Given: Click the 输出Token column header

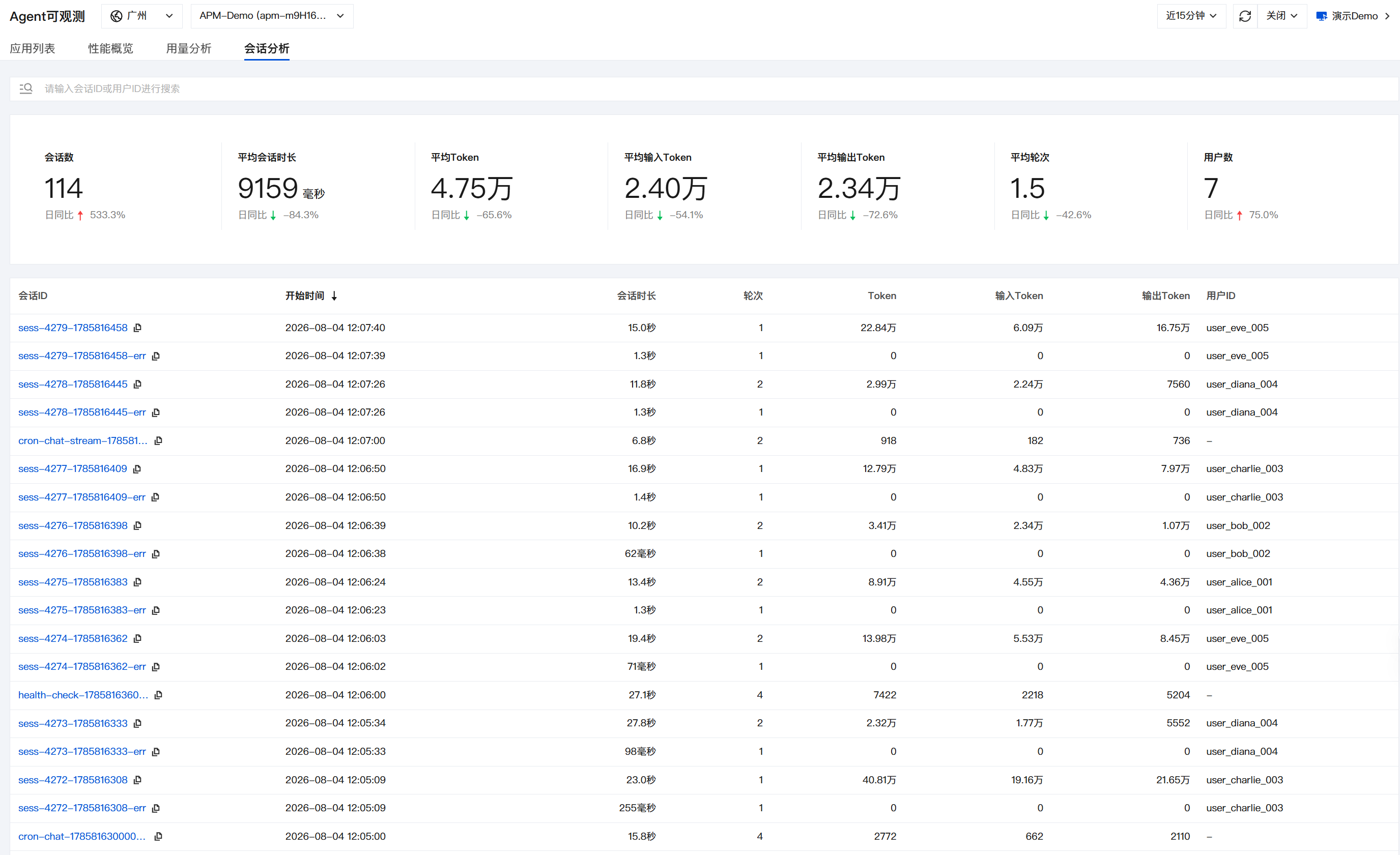Looking at the screenshot, I should tap(1166, 296).
